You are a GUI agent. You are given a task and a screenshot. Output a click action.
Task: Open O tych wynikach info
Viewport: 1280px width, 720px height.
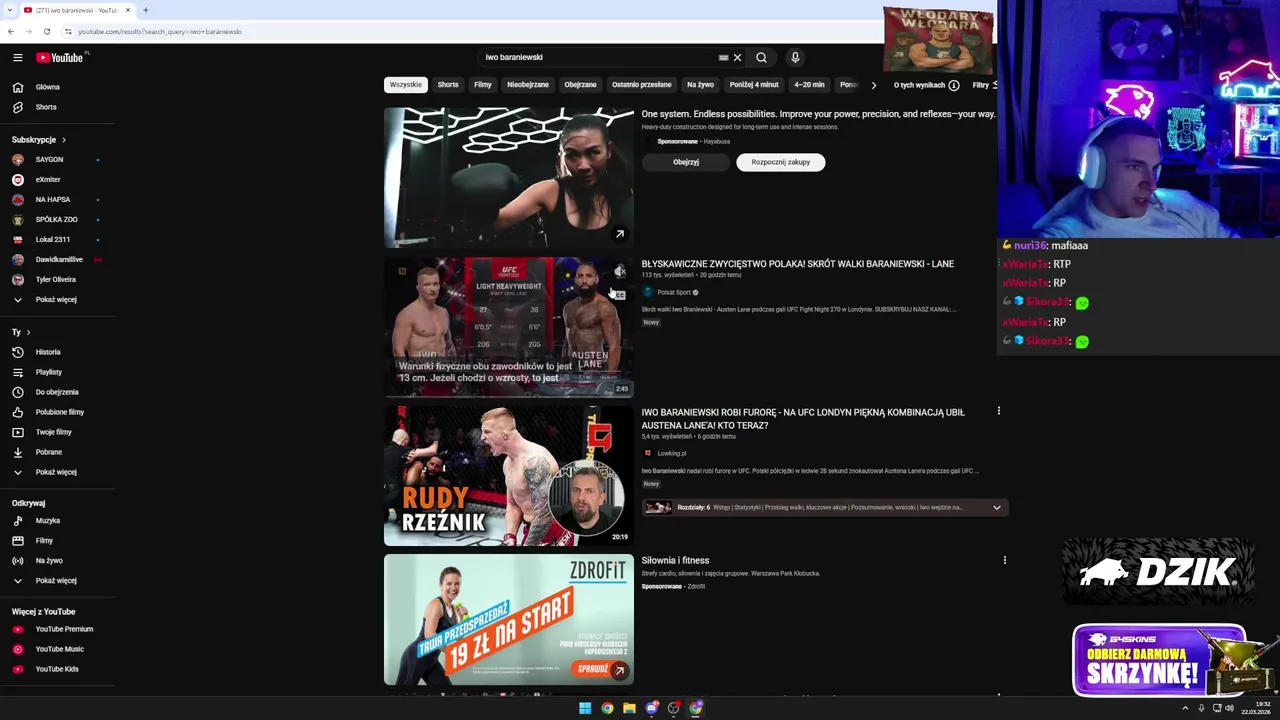(x=926, y=85)
